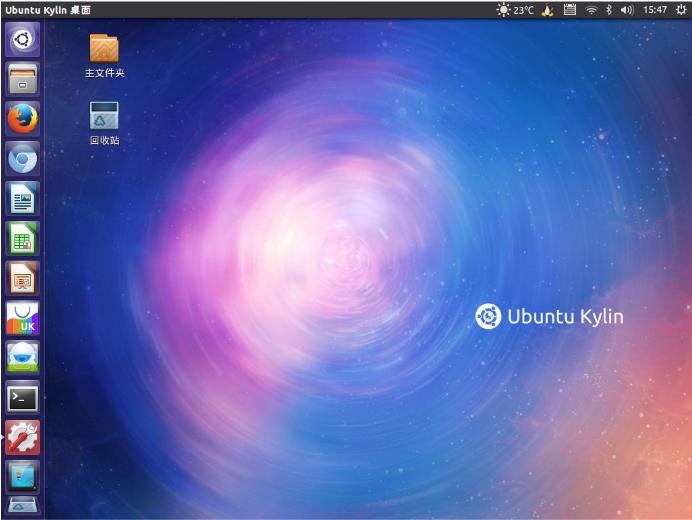Open the 回收站 recycle bin desktop icon
This screenshot has height=520, width=692.
(x=105, y=123)
